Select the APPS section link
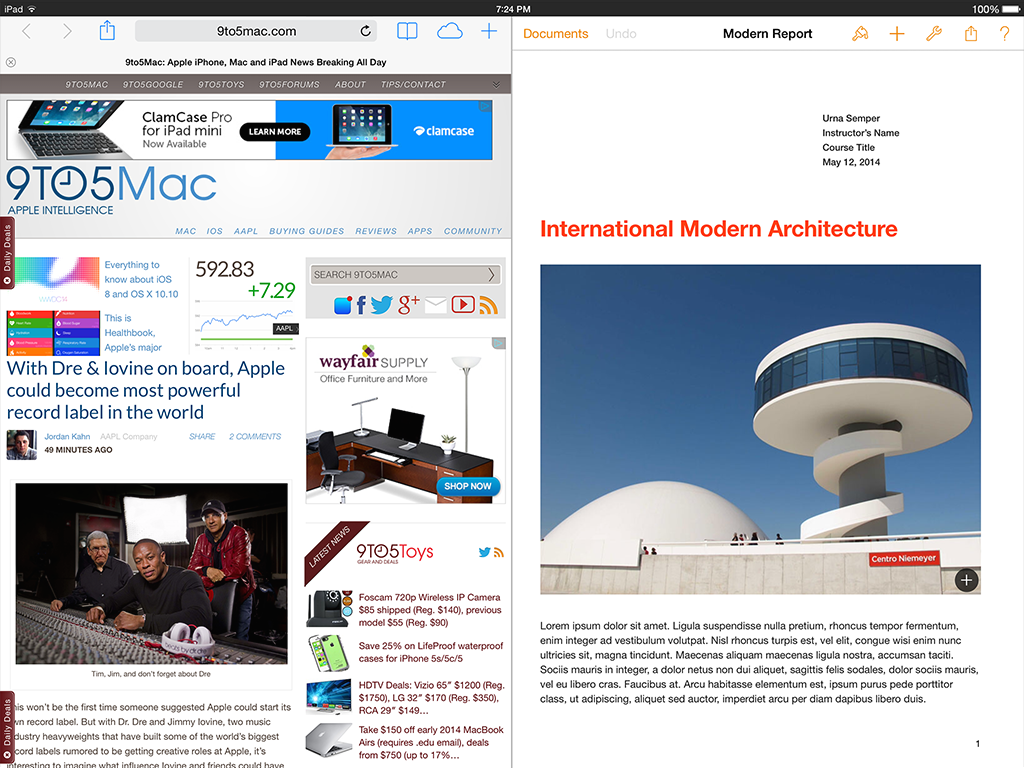Image resolution: width=1024 pixels, height=768 pixels. (420, 231)
